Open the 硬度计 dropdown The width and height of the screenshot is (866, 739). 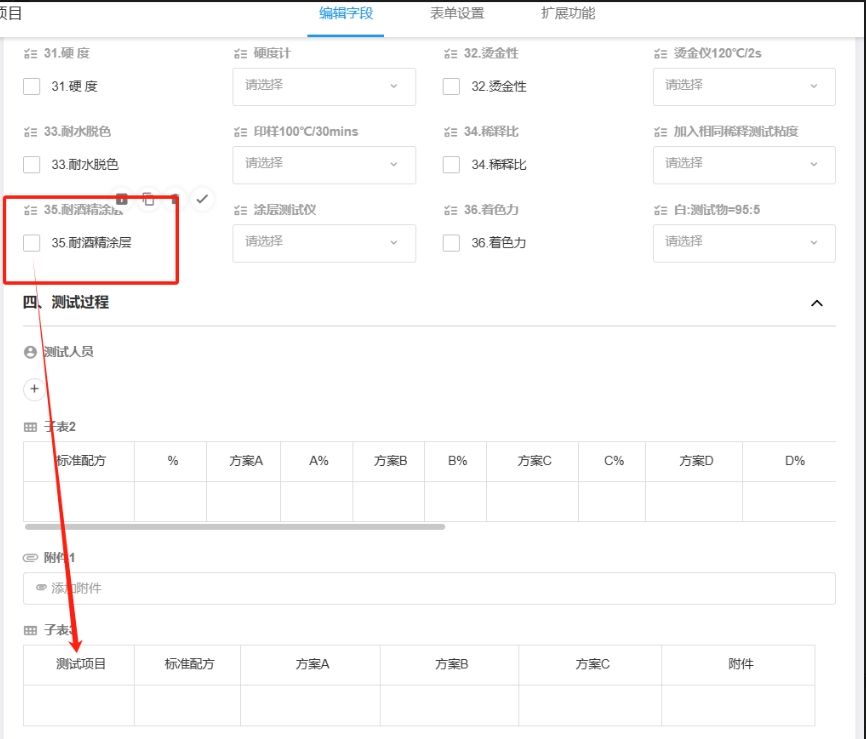point(324,86)
